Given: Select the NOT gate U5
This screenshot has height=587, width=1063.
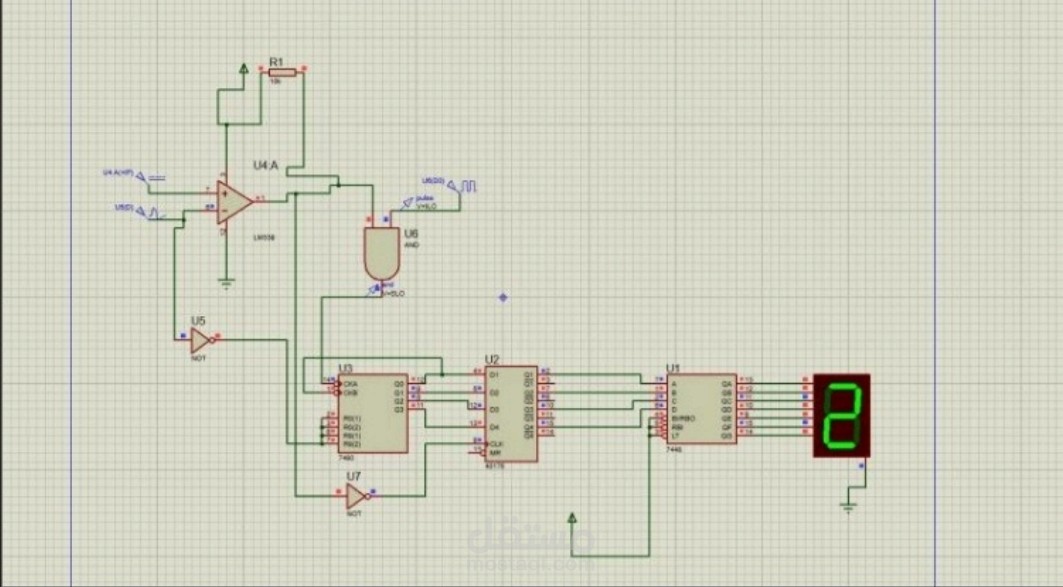Looking at the screenshot, I should click(200, 340).
